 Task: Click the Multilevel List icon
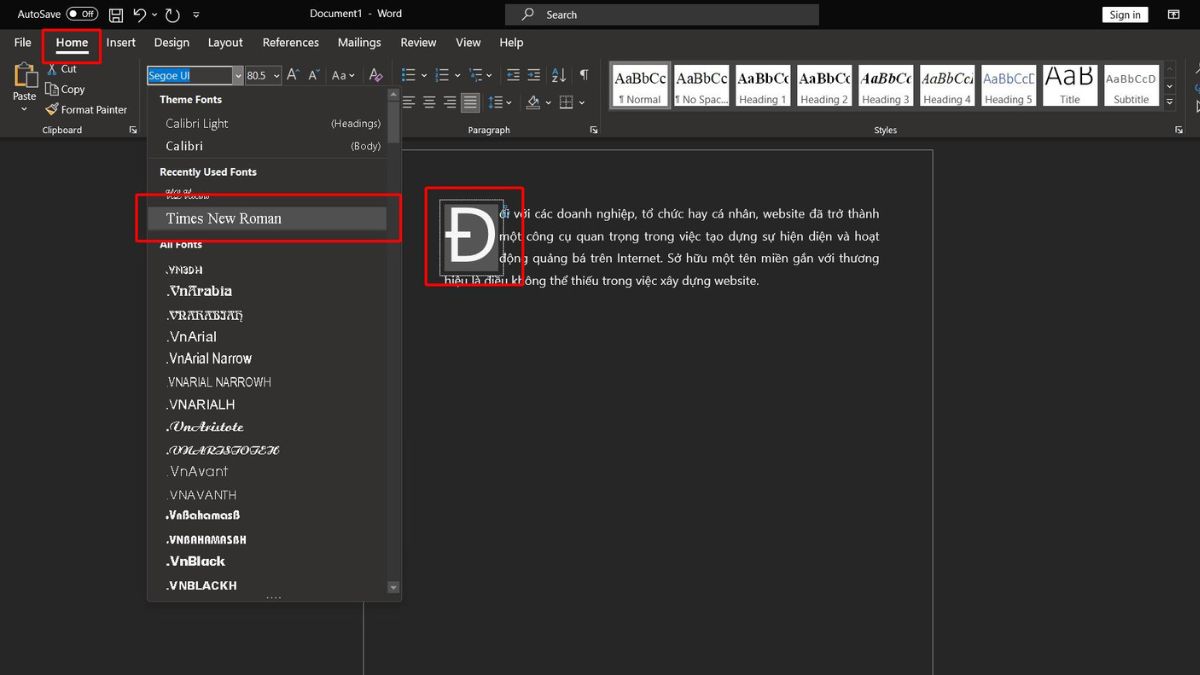pyautogui.click(x=475, y=75)
